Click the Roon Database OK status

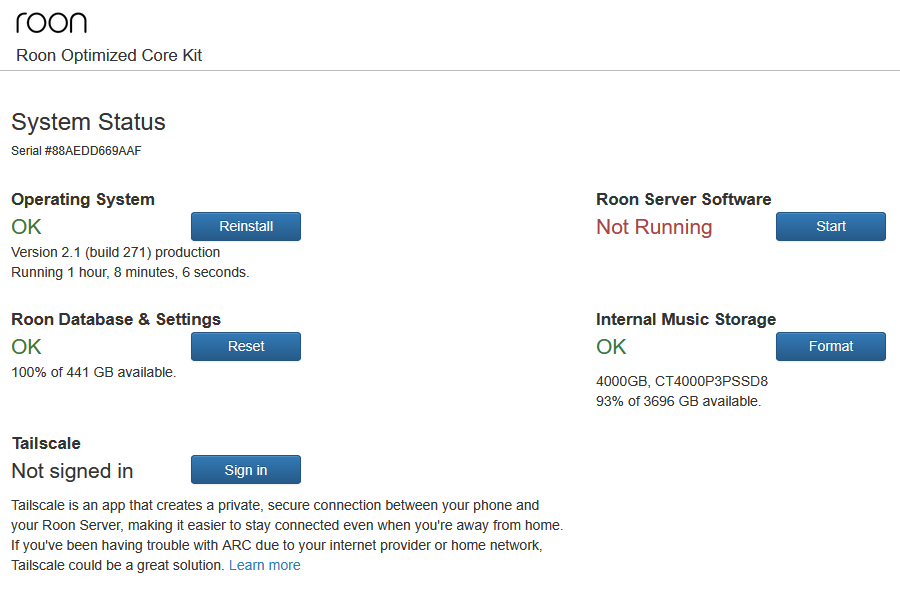(26, 347)
